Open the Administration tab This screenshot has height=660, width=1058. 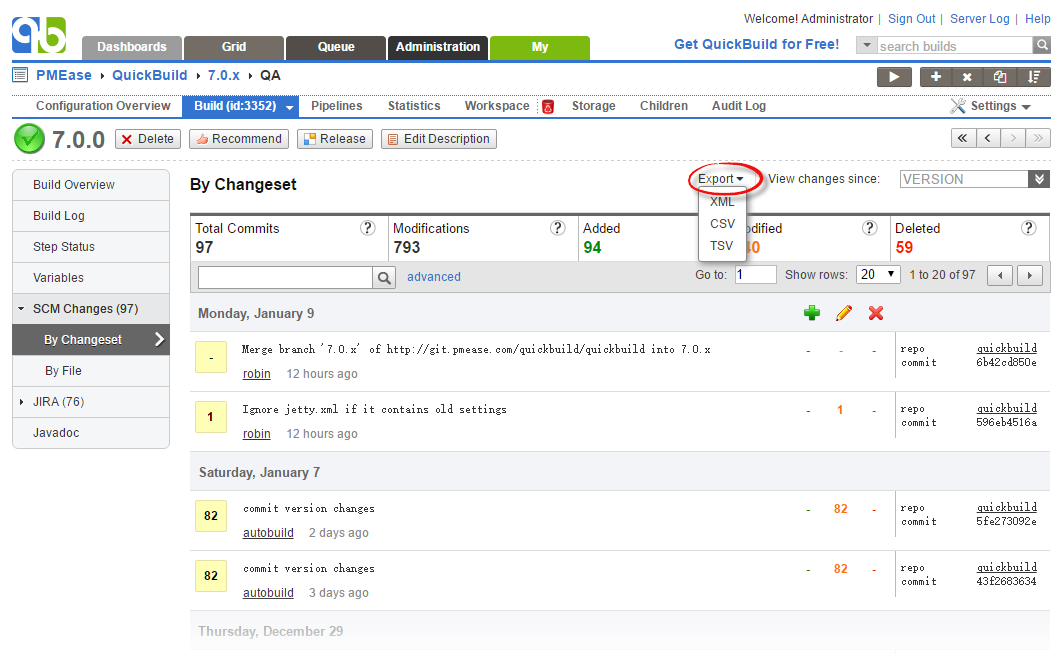tap(438, 47)
